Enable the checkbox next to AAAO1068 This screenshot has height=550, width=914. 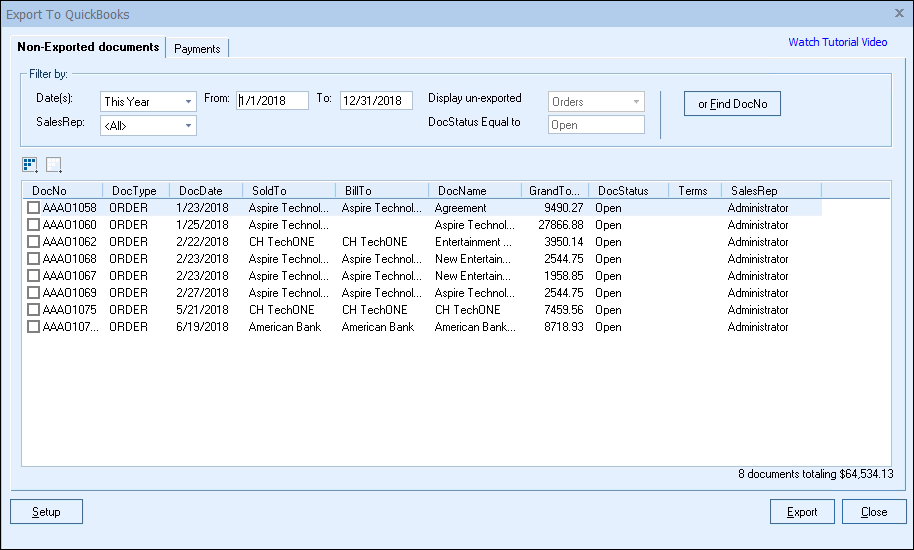(x=34, y=259)
